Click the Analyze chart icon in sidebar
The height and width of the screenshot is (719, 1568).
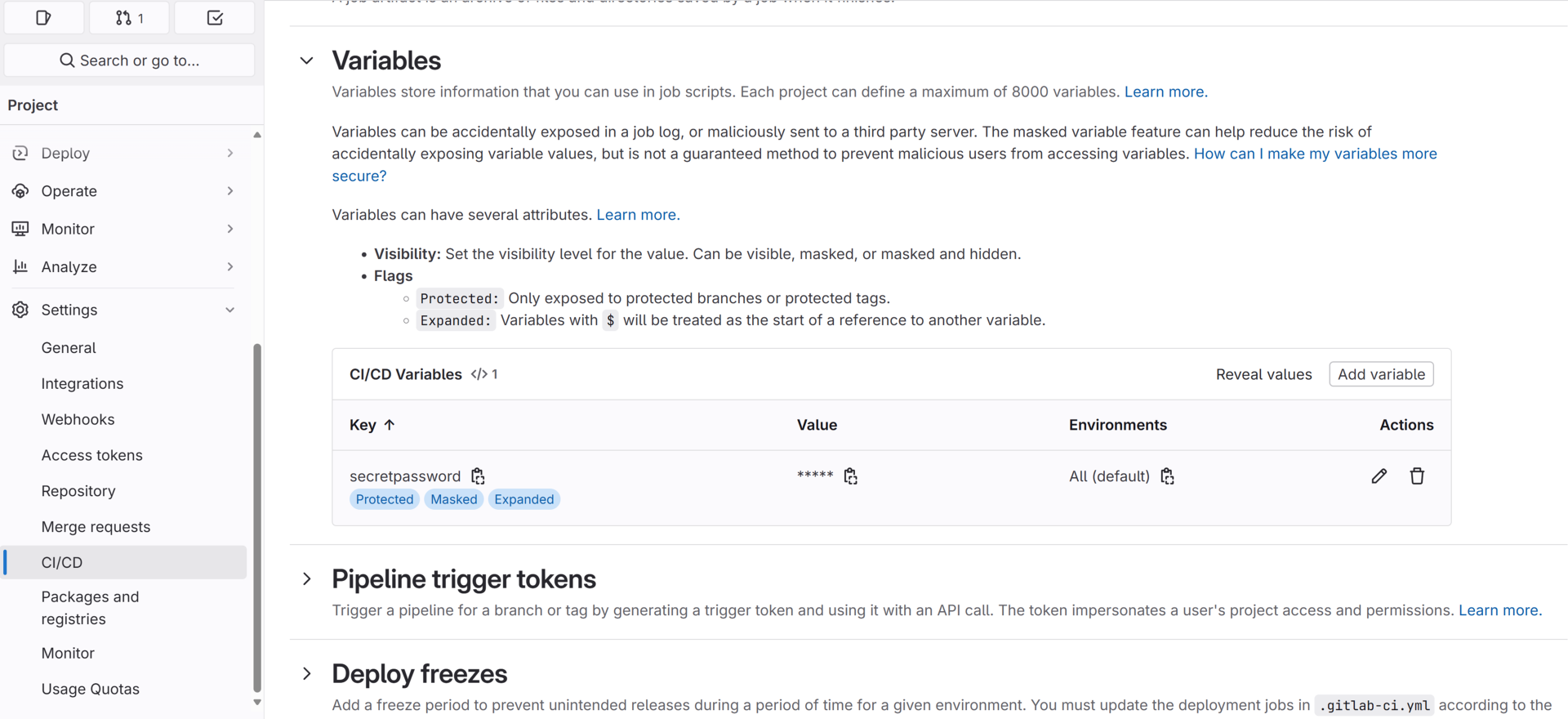20,266
